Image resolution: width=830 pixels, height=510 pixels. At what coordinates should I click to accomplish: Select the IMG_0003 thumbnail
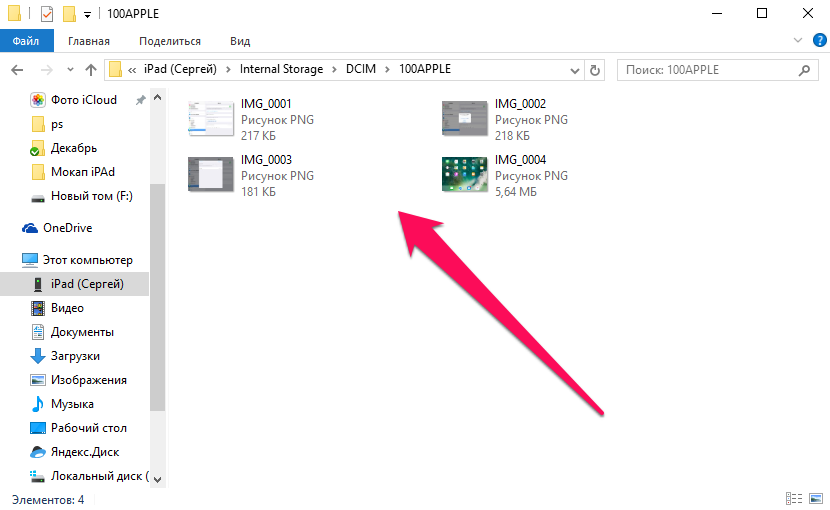pos(211,174)
